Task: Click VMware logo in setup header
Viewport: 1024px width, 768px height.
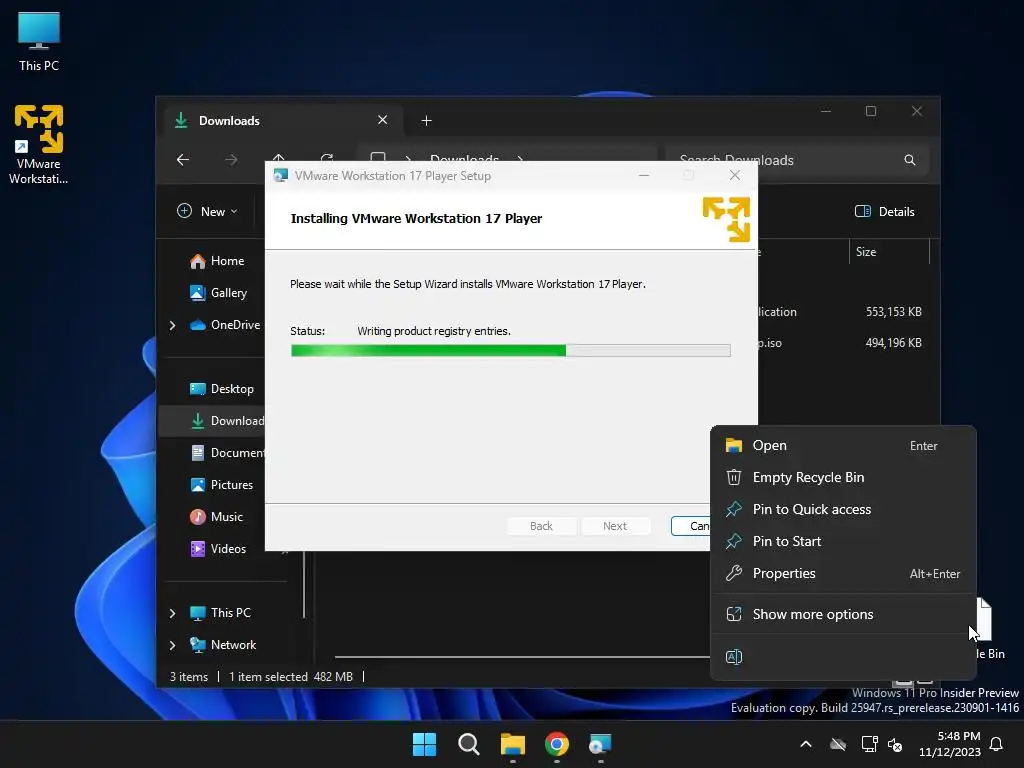Action: click(x=726, y=219)
